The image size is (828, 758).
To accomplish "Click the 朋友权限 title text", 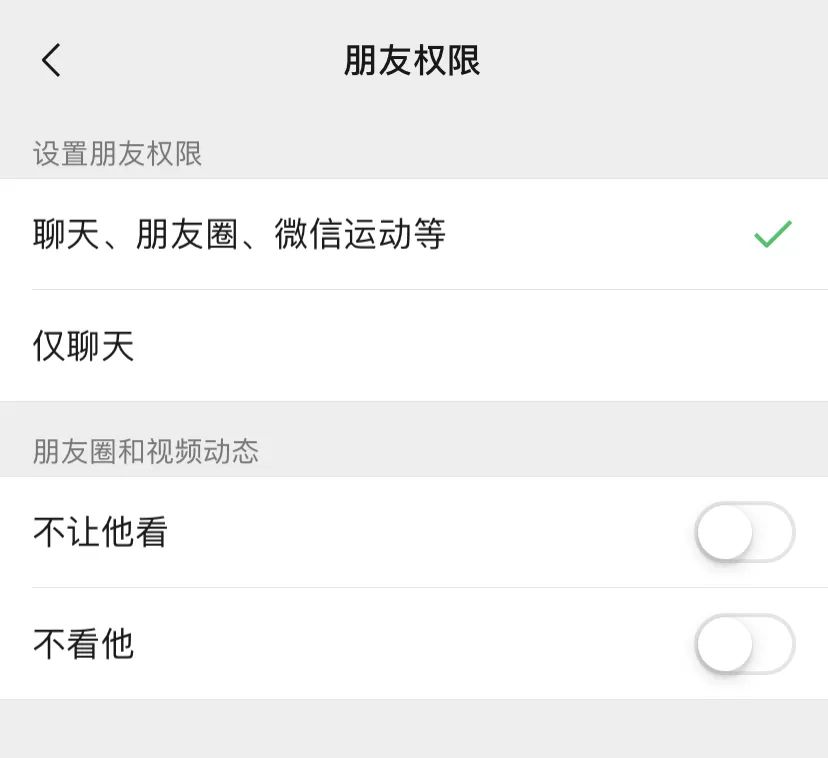I will [413, 60].
